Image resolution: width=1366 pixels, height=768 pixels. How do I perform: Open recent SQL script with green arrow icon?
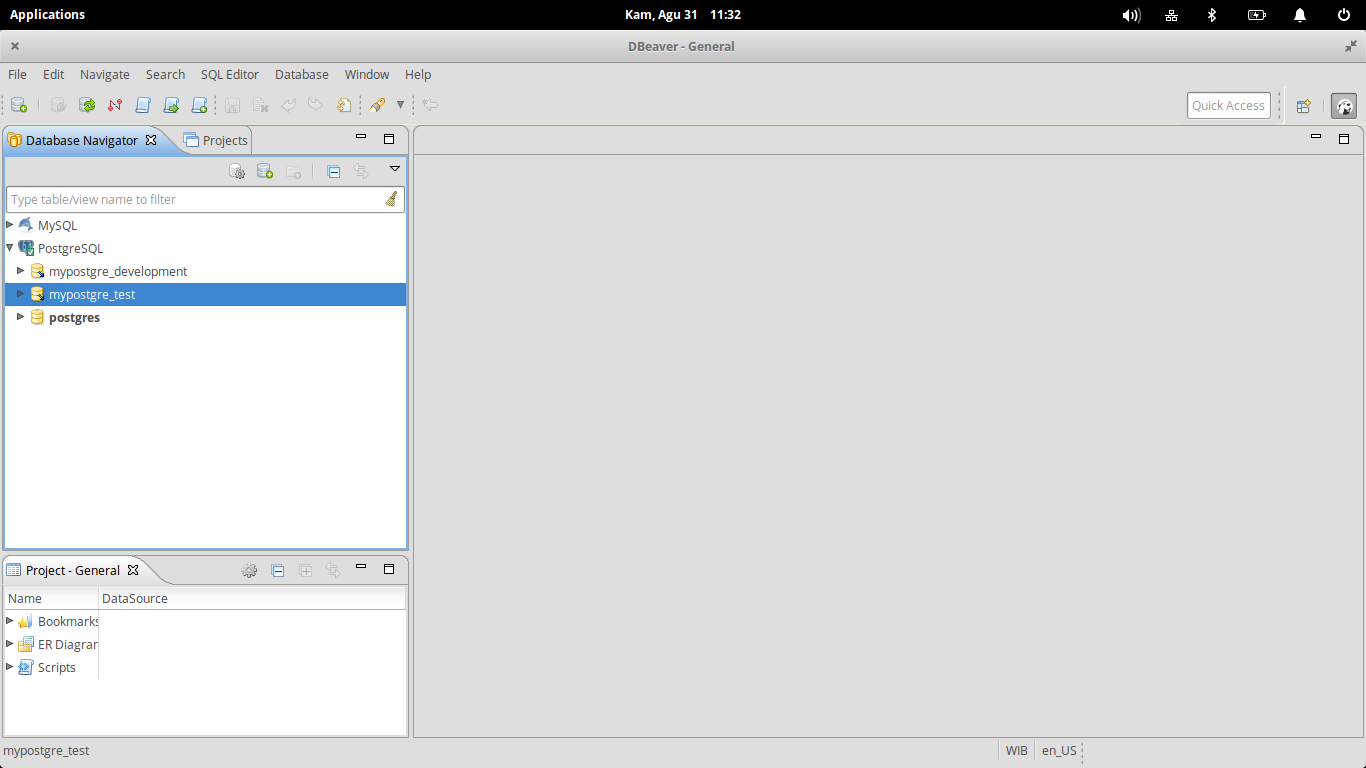click(171, 105)
